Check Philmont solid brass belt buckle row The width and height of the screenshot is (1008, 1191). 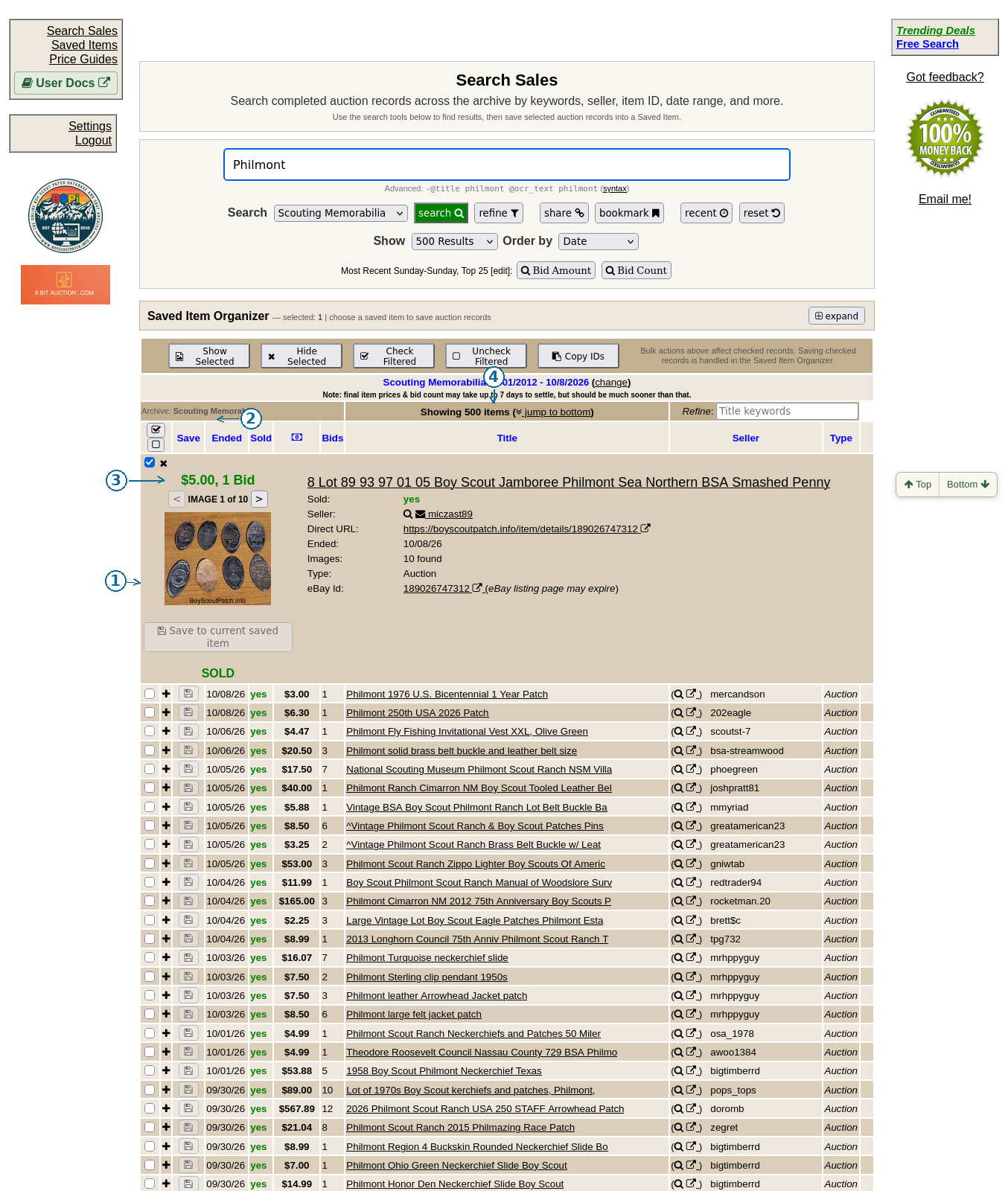(x=150, y=750)
